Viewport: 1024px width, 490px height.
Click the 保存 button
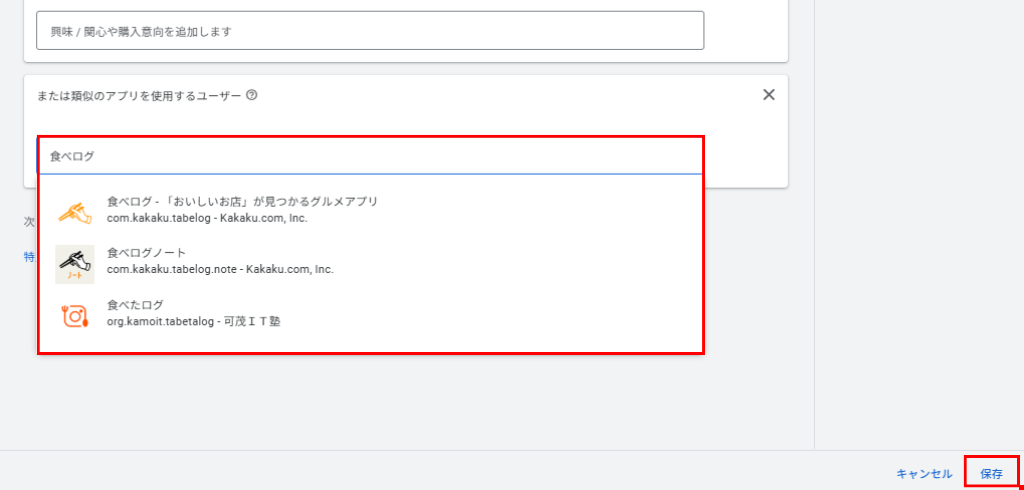coord(991,474)
